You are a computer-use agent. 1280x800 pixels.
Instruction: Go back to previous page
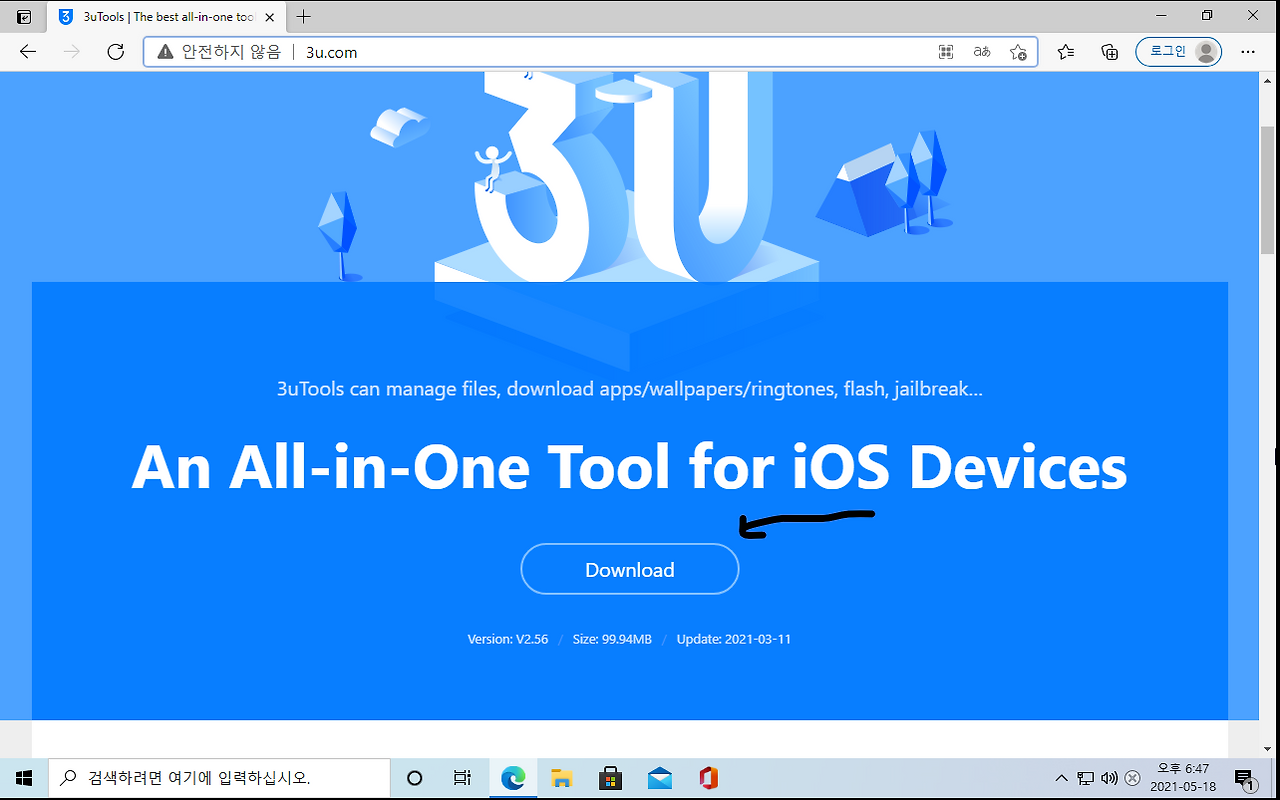(x=27, y=52)
